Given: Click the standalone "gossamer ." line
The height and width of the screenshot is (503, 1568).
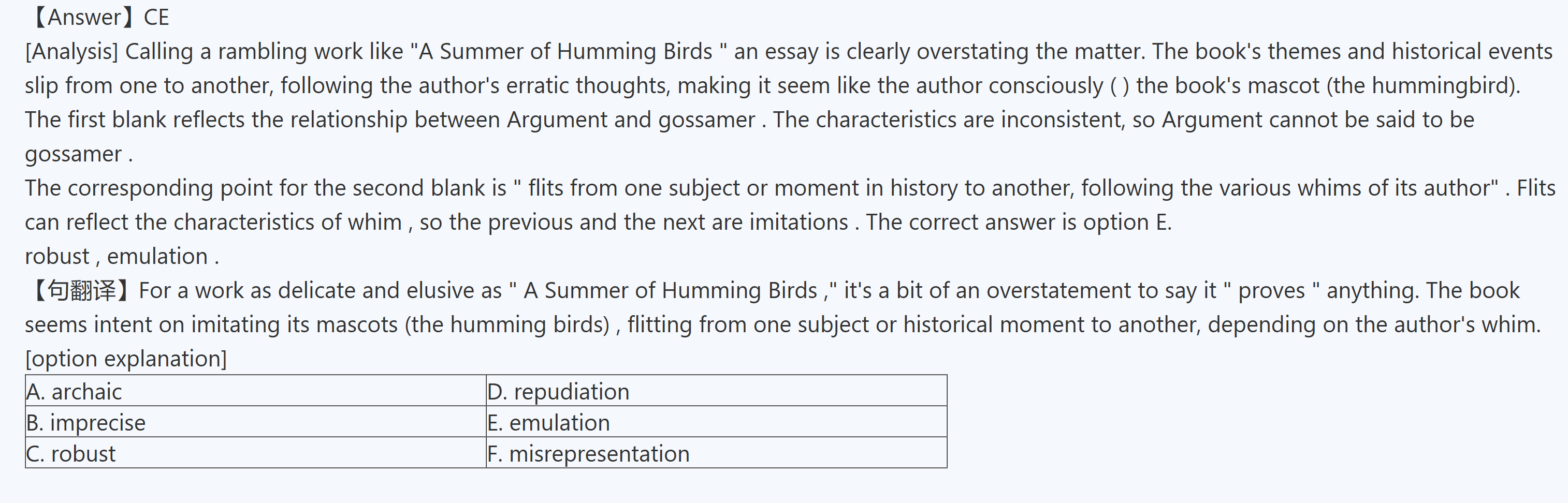Looking at the screenshot, I should [x=79, y=154].
